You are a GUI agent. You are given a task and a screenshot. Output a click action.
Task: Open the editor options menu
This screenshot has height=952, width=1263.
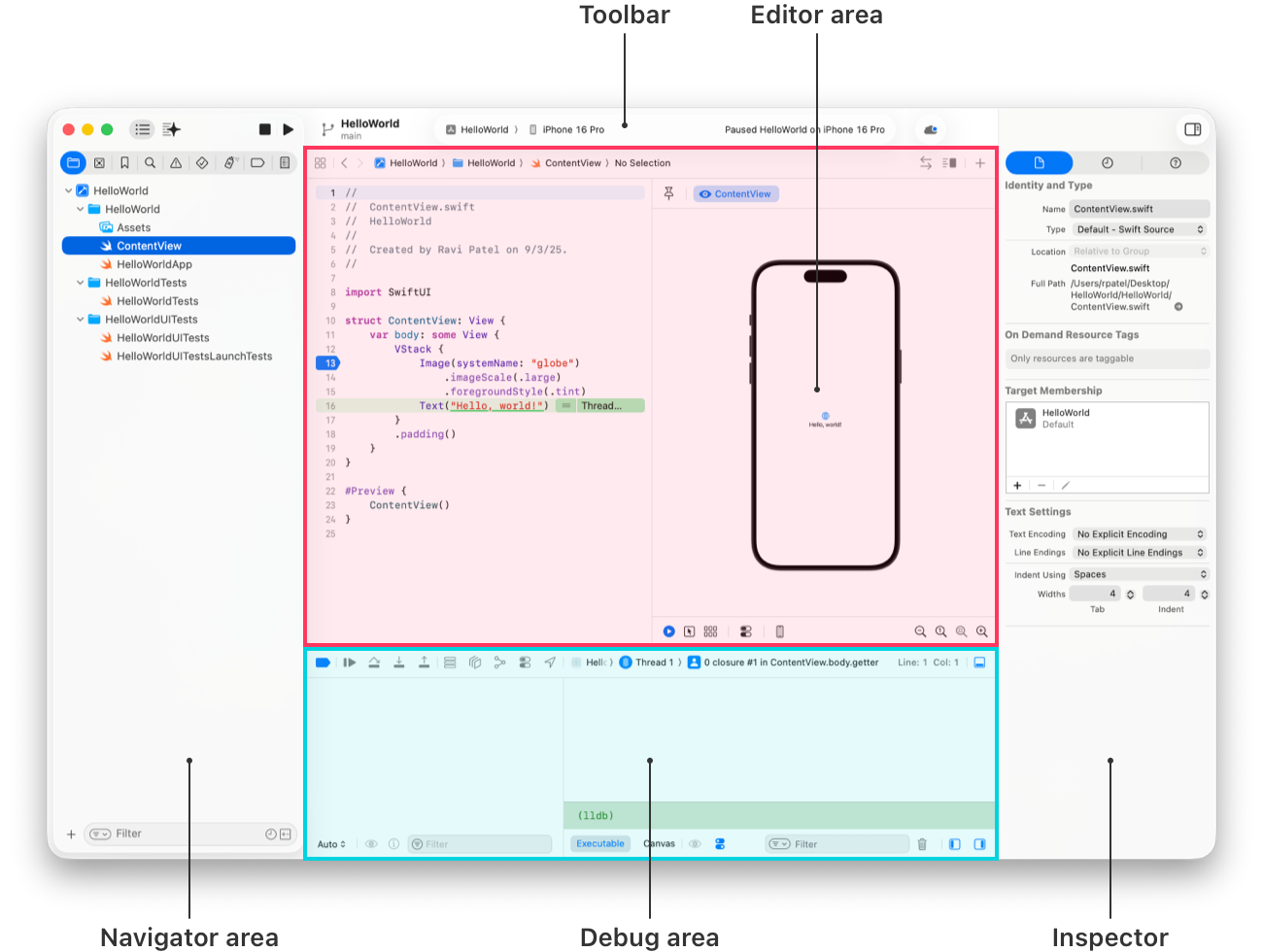[950, 163]
